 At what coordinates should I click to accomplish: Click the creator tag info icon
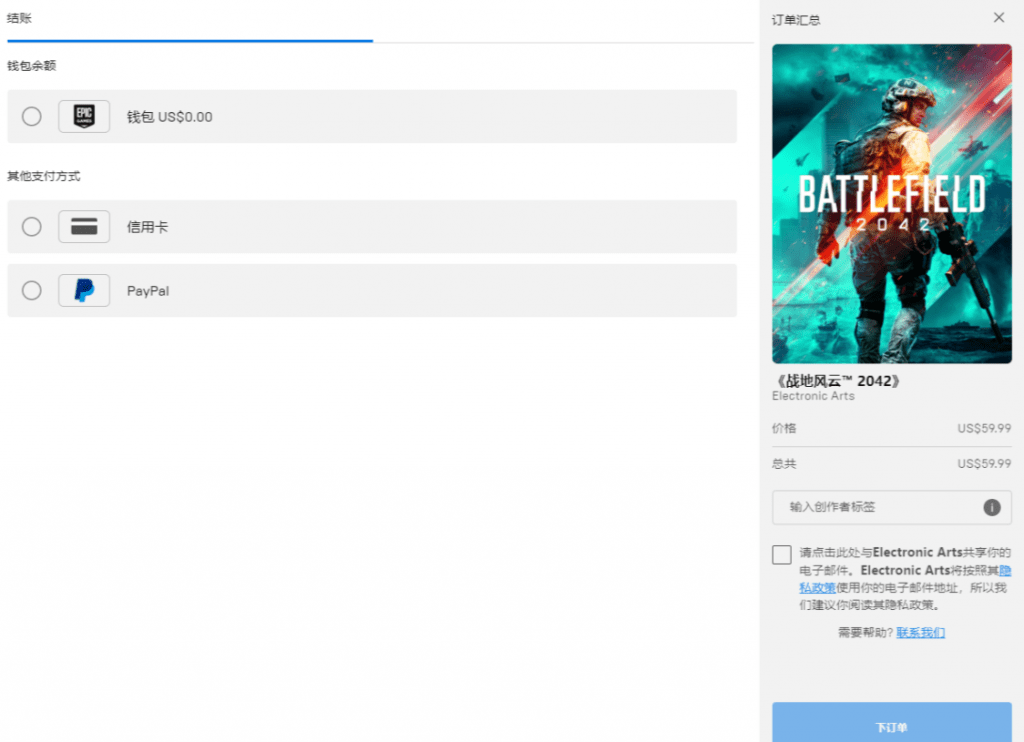(x=991, y=508)
